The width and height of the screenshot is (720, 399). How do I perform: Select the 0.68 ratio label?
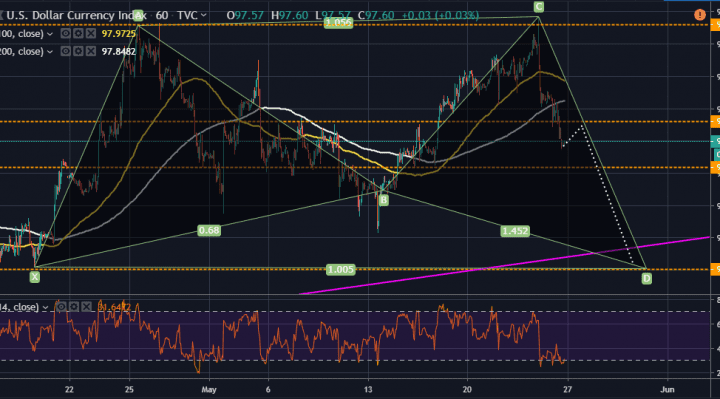point(209,230)
